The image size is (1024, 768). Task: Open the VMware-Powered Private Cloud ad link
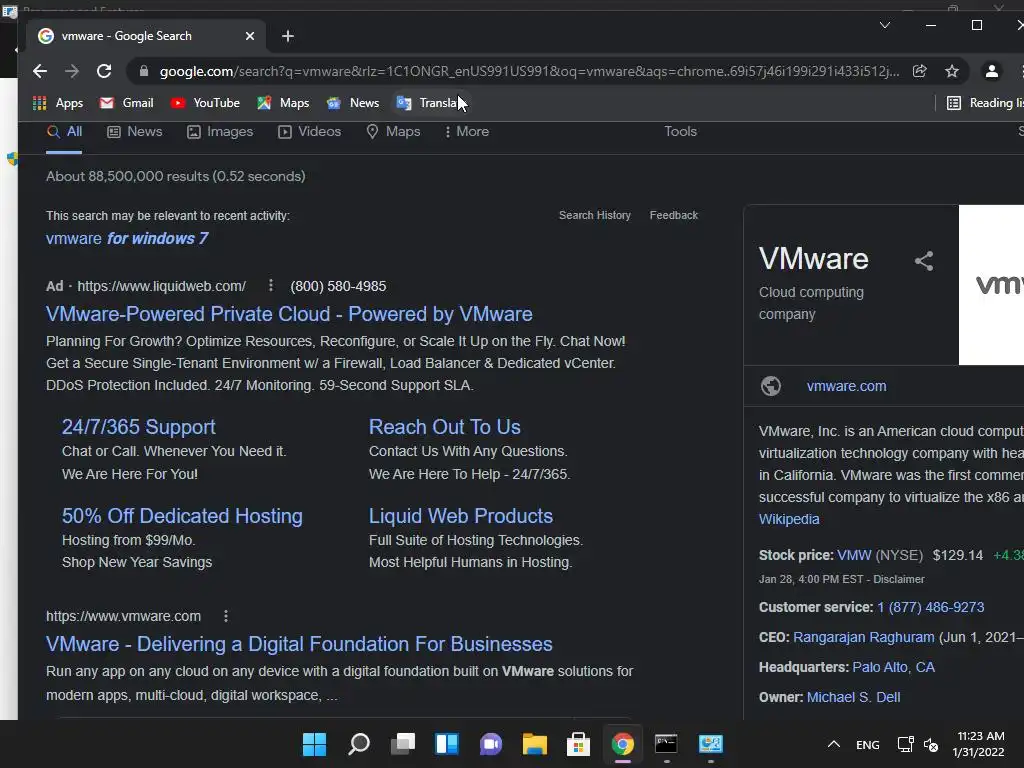(289, 314)
